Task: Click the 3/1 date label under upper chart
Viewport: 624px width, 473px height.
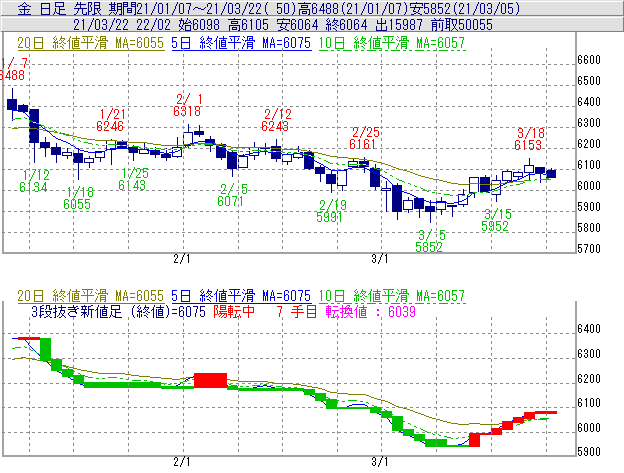Action: click(380, 259)
